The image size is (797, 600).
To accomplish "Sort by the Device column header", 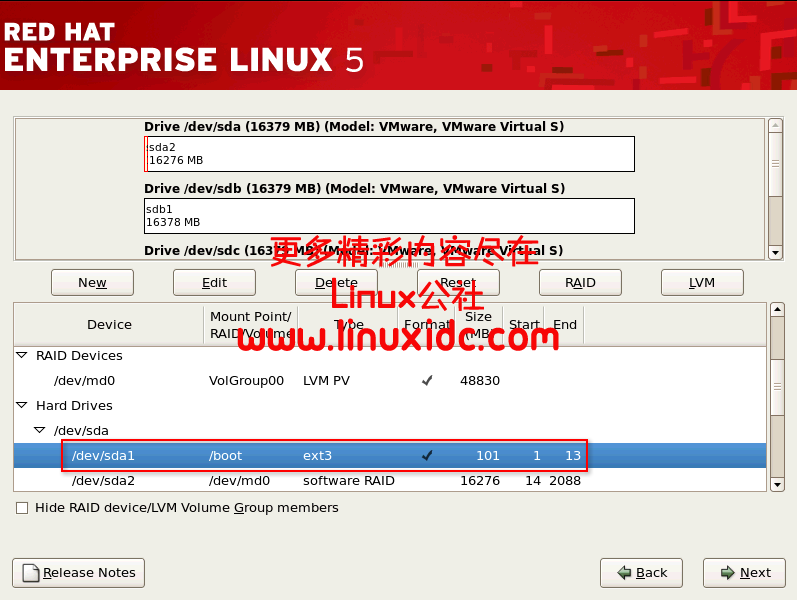I will click(109, 325).
